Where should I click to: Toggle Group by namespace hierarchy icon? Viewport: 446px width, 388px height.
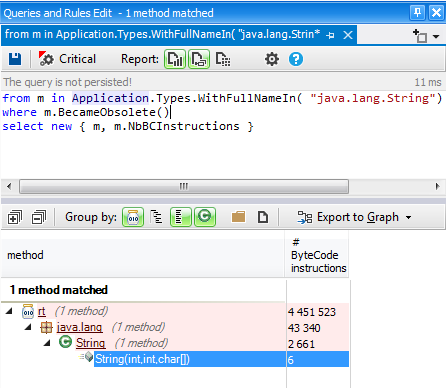click(156, 217)
